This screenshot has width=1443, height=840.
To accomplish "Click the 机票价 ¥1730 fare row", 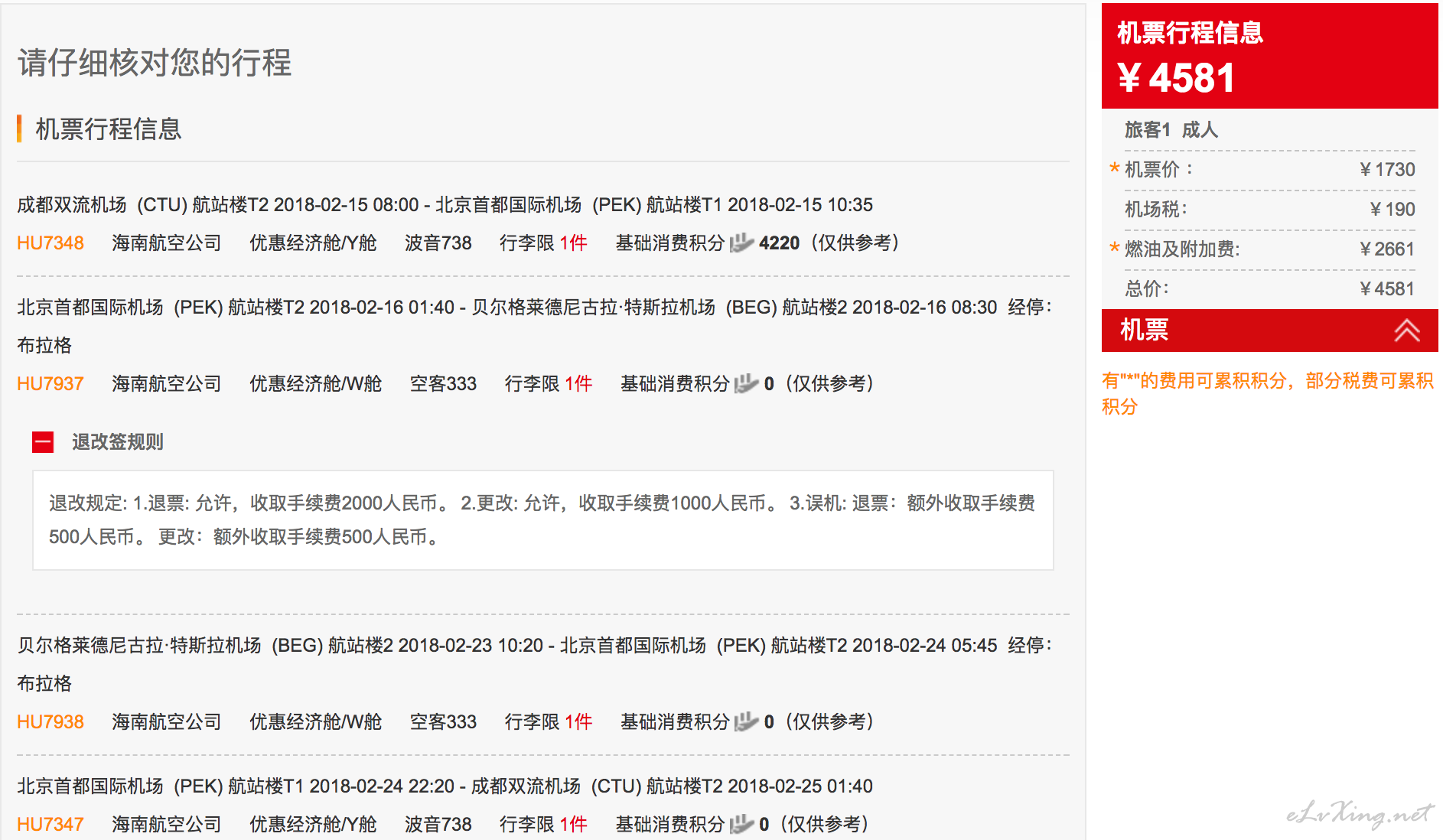I will [1269, 170].
